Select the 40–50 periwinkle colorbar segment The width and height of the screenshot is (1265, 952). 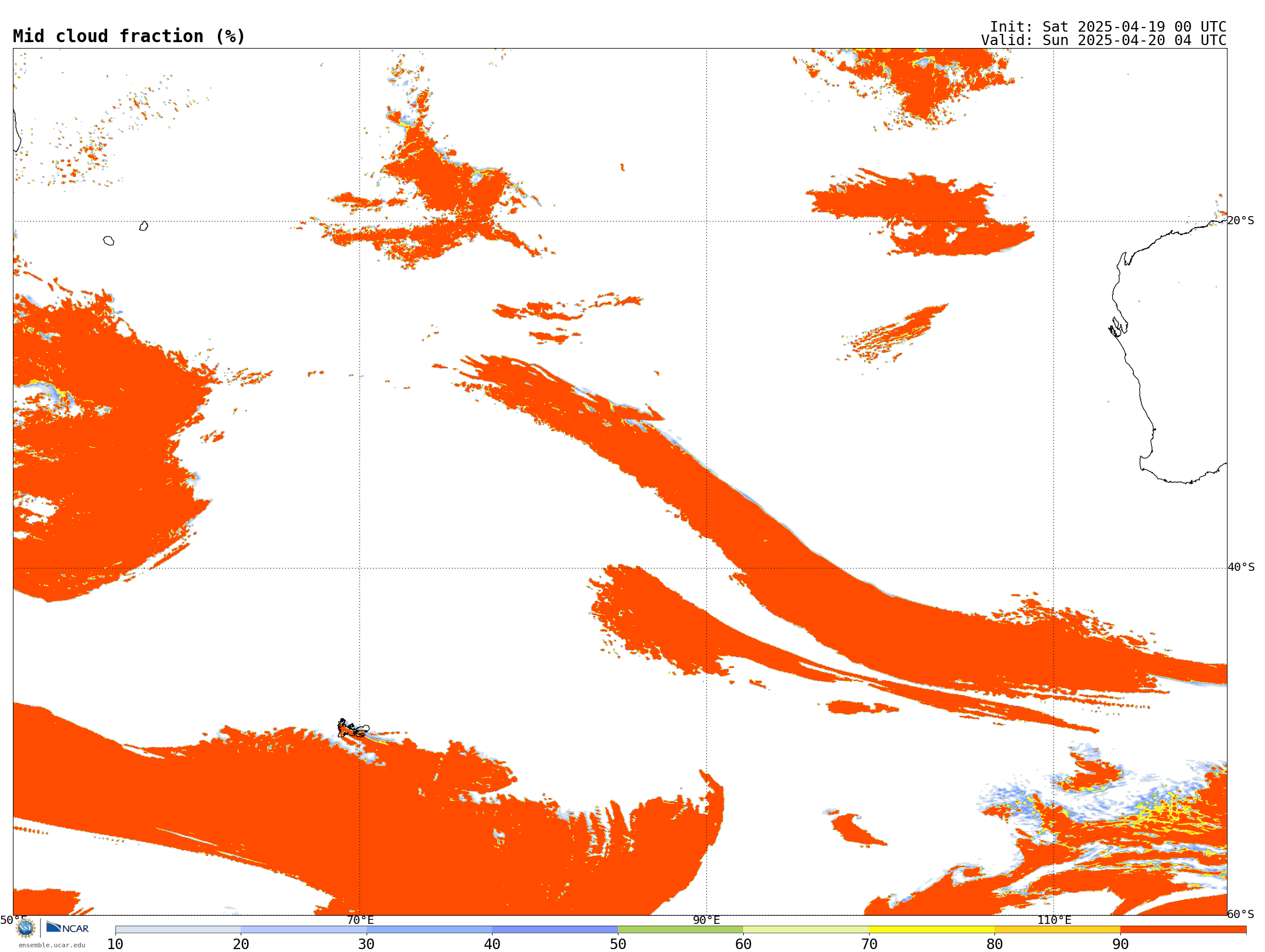[555, 930]
